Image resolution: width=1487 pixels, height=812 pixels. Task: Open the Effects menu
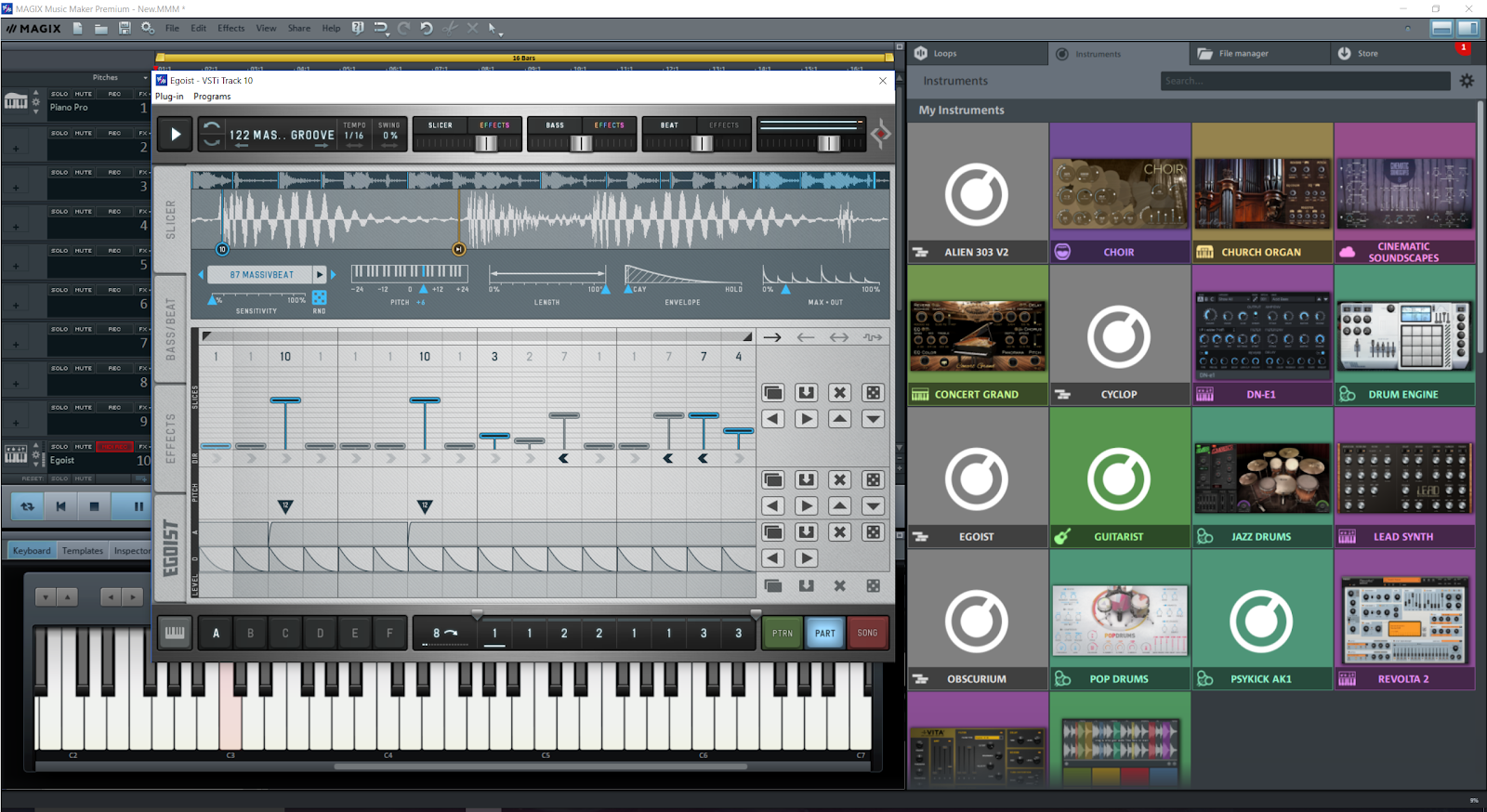[231, 29]
